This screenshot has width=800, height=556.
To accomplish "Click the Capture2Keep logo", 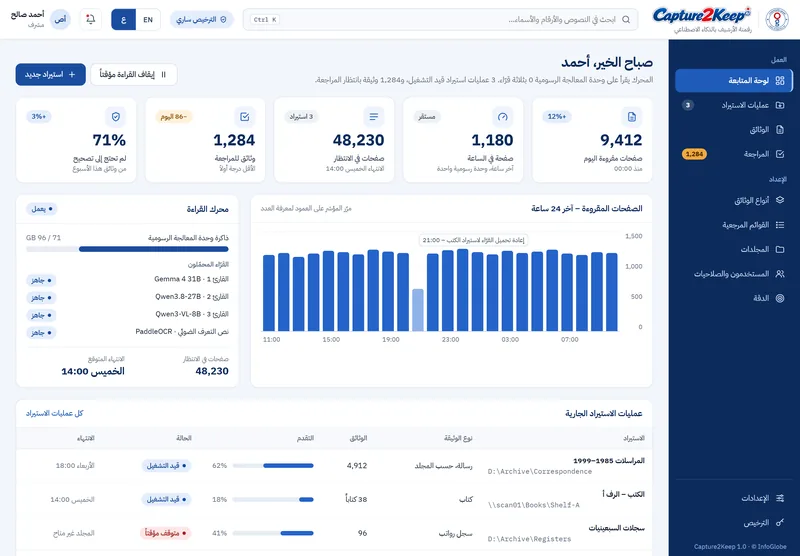I will pyautogui.click(x=702, y=16).
